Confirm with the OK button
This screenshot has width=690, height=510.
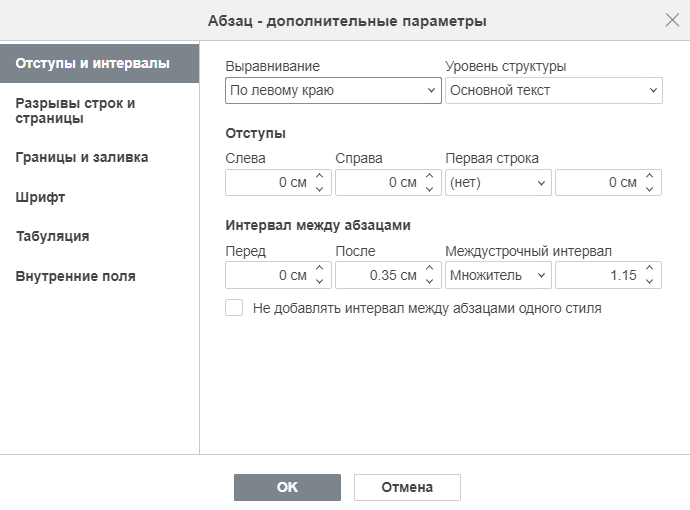[287, 487]
